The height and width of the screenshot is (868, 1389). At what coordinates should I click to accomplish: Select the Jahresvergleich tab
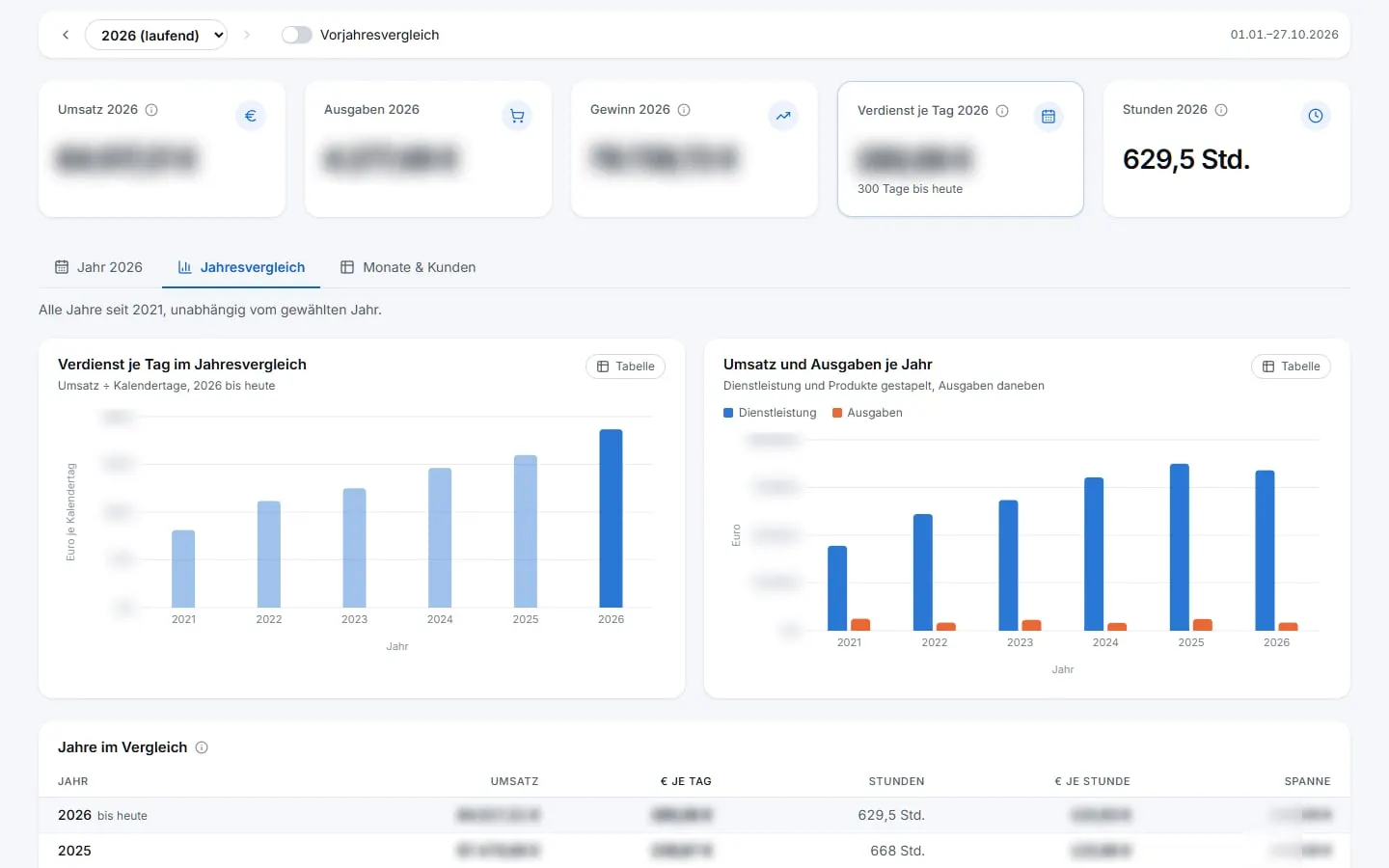click(x=241, y=267)
